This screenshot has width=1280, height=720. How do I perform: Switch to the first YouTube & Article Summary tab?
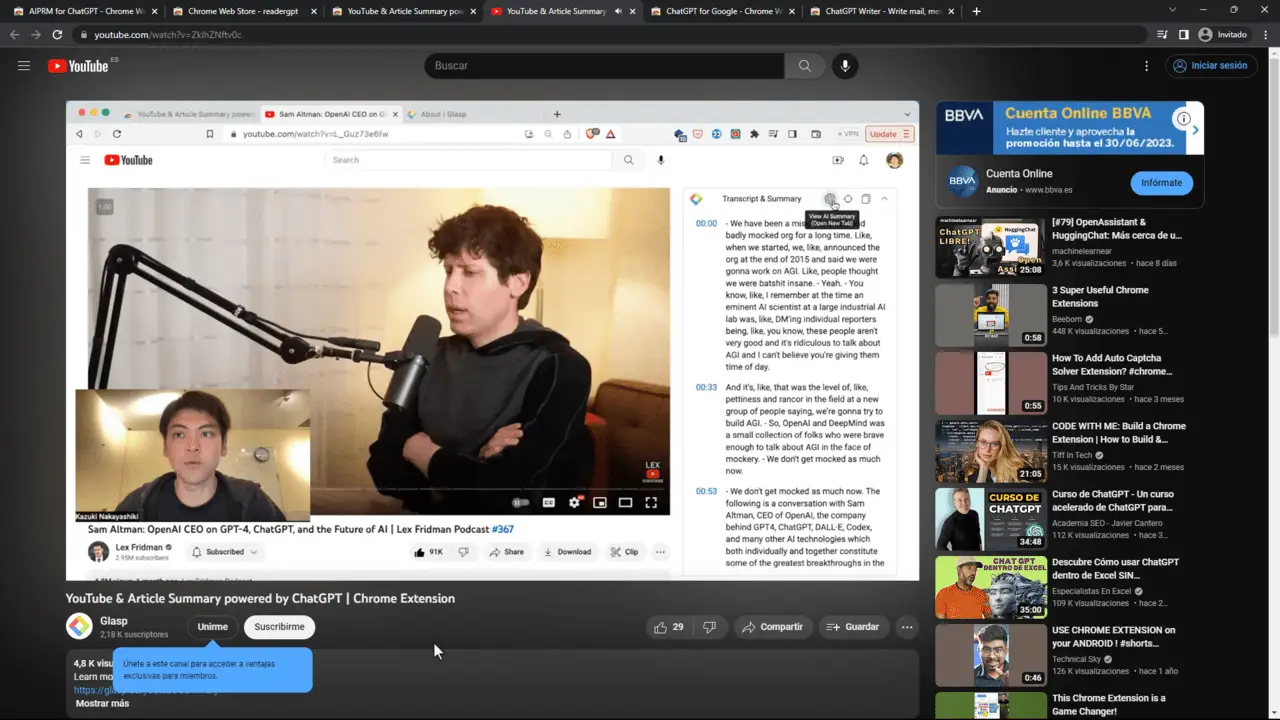coord(402,11)
